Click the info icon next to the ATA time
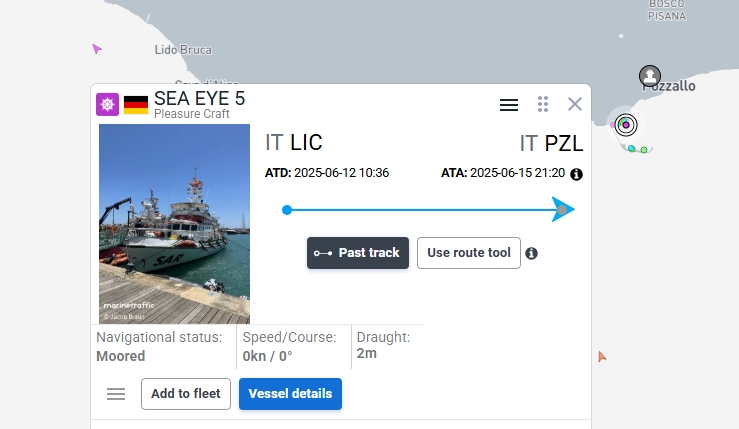Screen dimensions: 739x429 click(x=576, y=174)
